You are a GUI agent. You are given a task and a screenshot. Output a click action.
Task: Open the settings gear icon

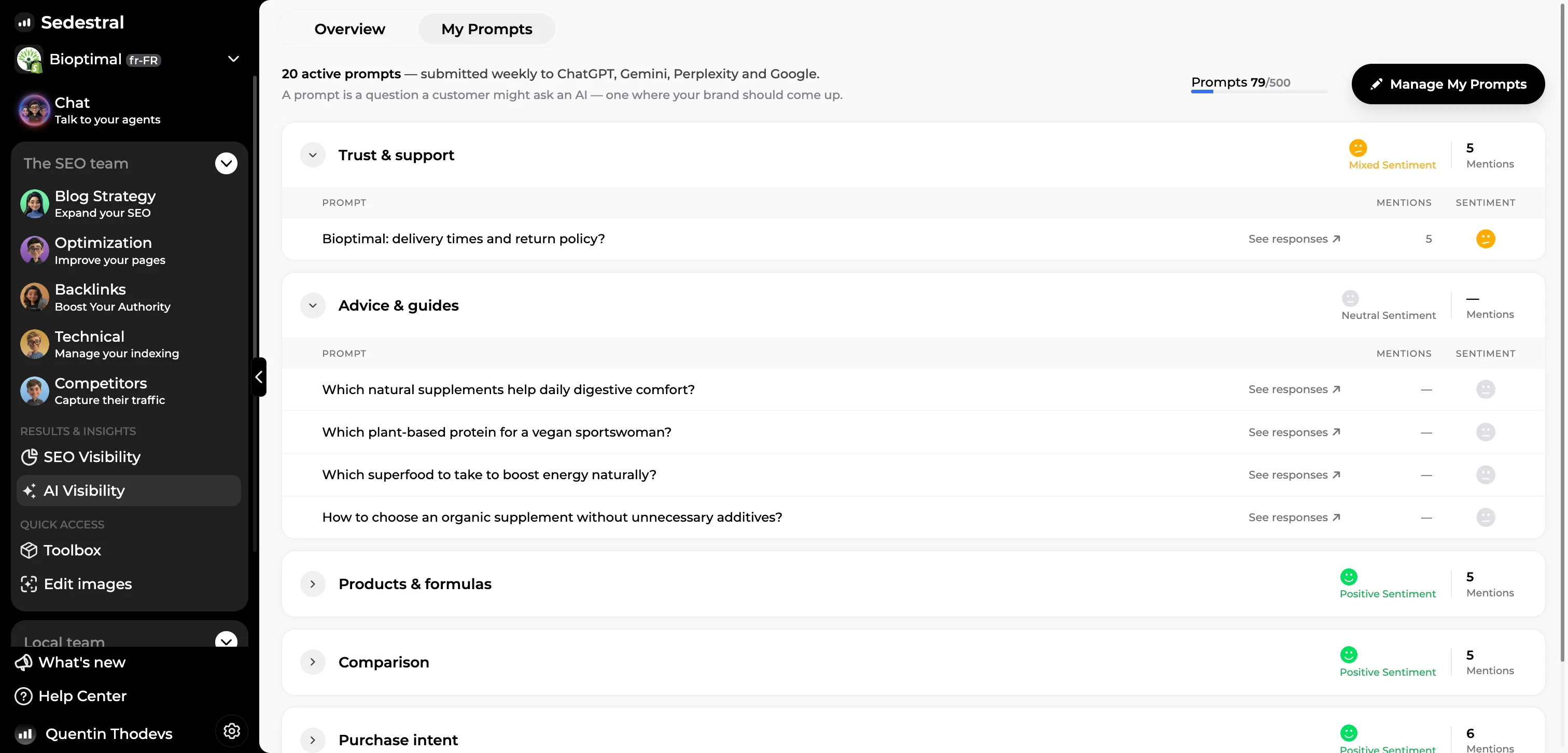[x=231, y=731]
